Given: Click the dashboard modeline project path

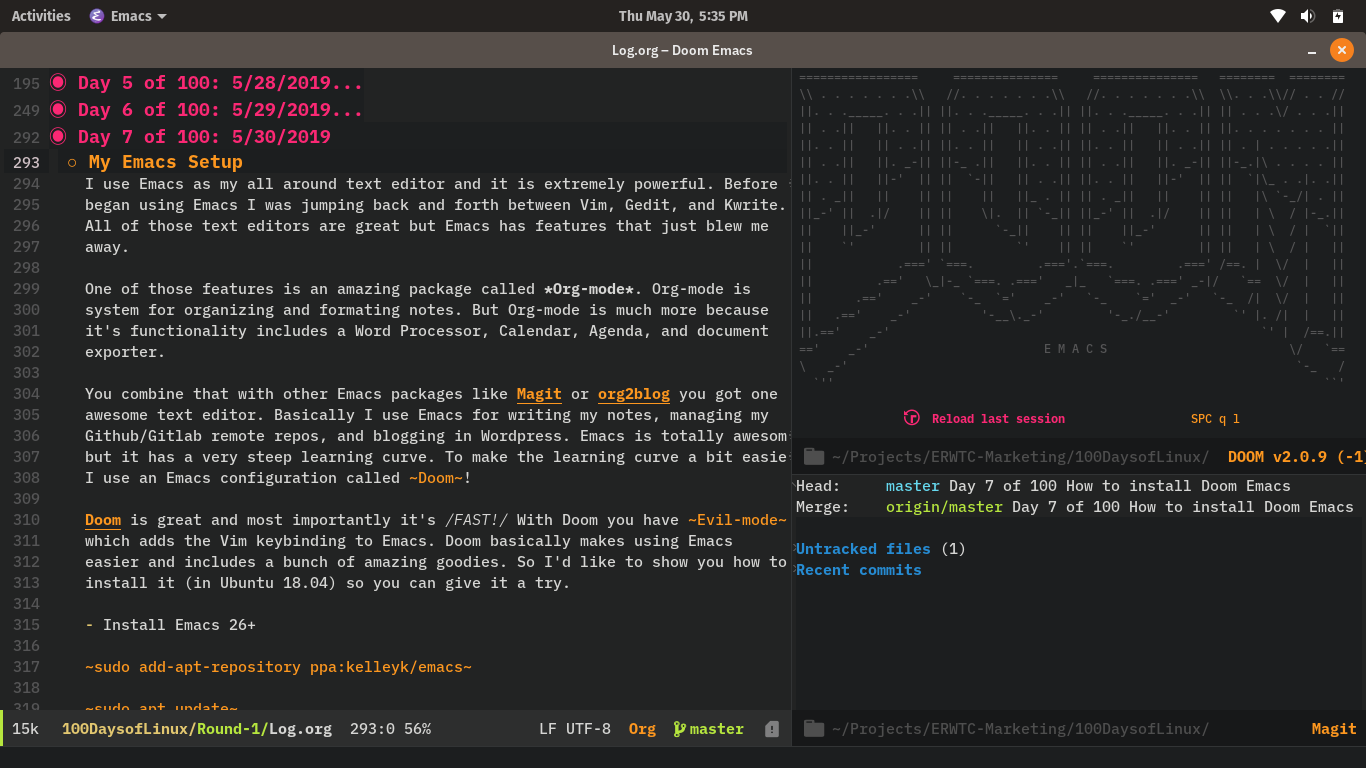Looking at the screenshot, I should 1020,457.
